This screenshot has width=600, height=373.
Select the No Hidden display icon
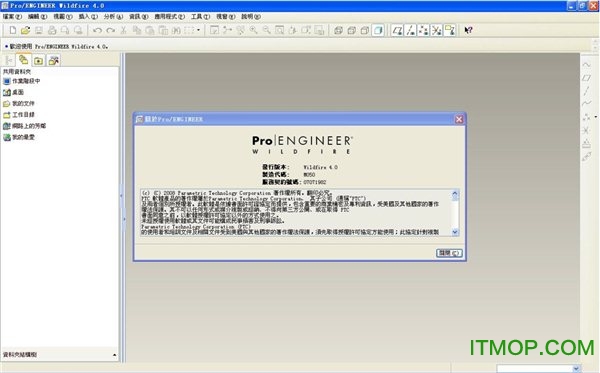point(365,30)
